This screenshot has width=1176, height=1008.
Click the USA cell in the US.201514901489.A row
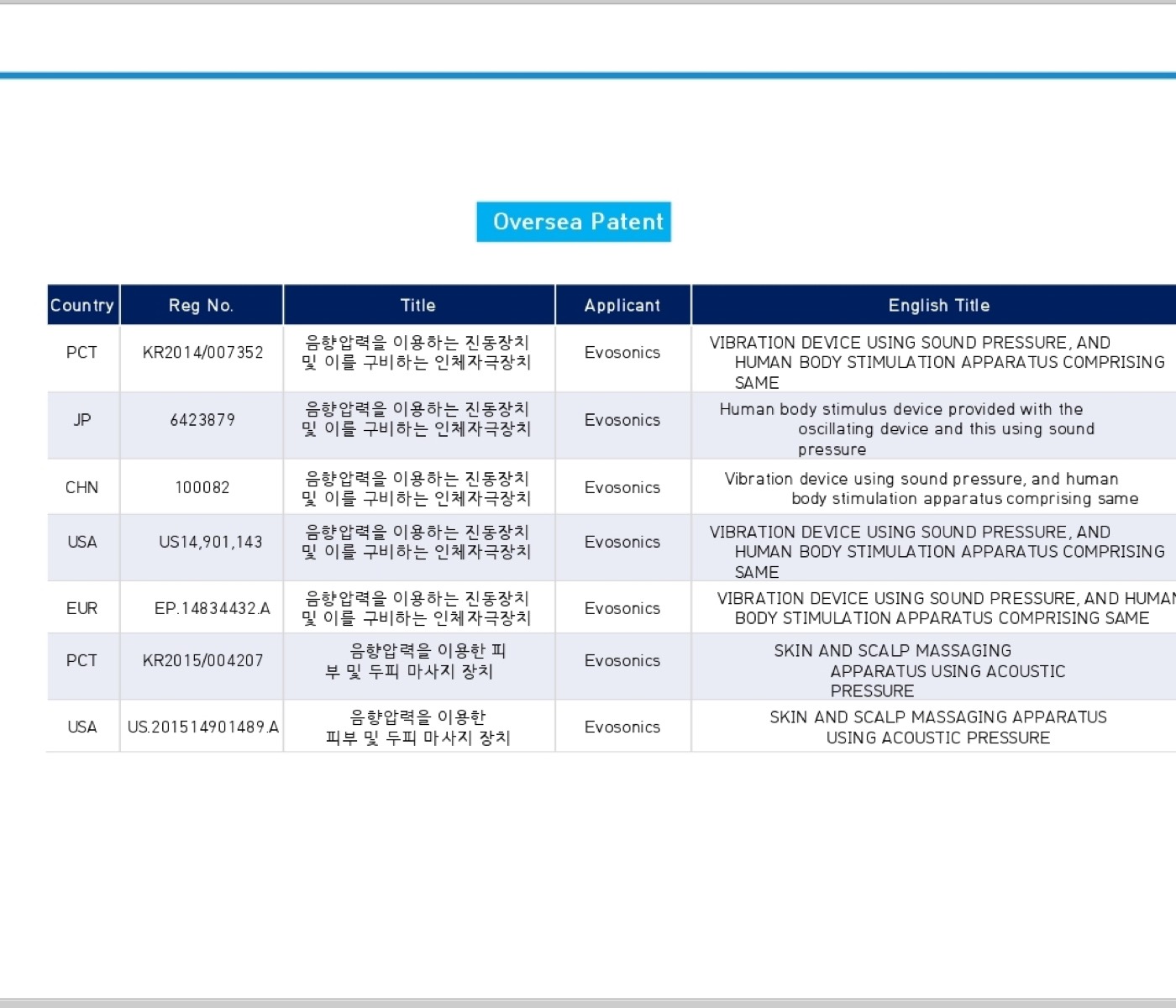tap(81, 727)
